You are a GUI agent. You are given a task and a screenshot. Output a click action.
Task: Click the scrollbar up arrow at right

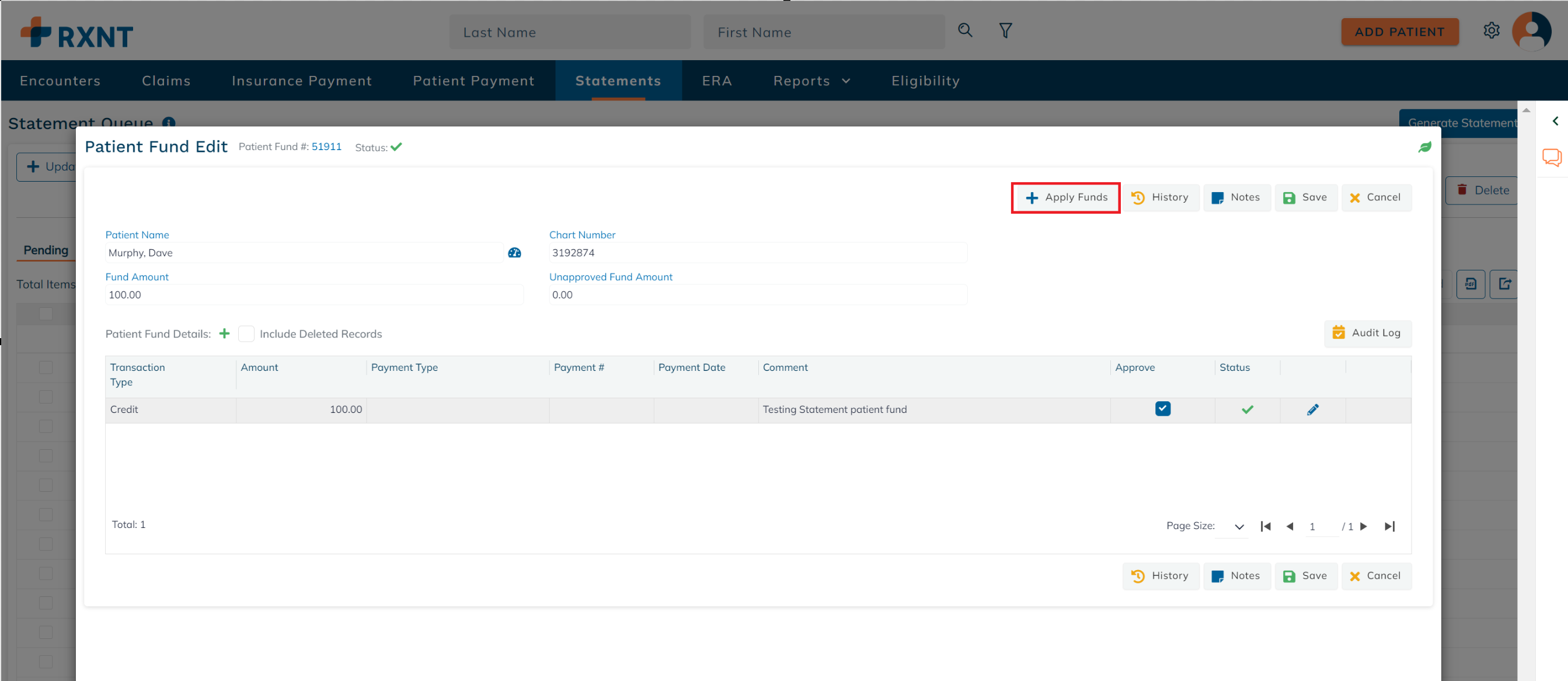[1525, 110]
